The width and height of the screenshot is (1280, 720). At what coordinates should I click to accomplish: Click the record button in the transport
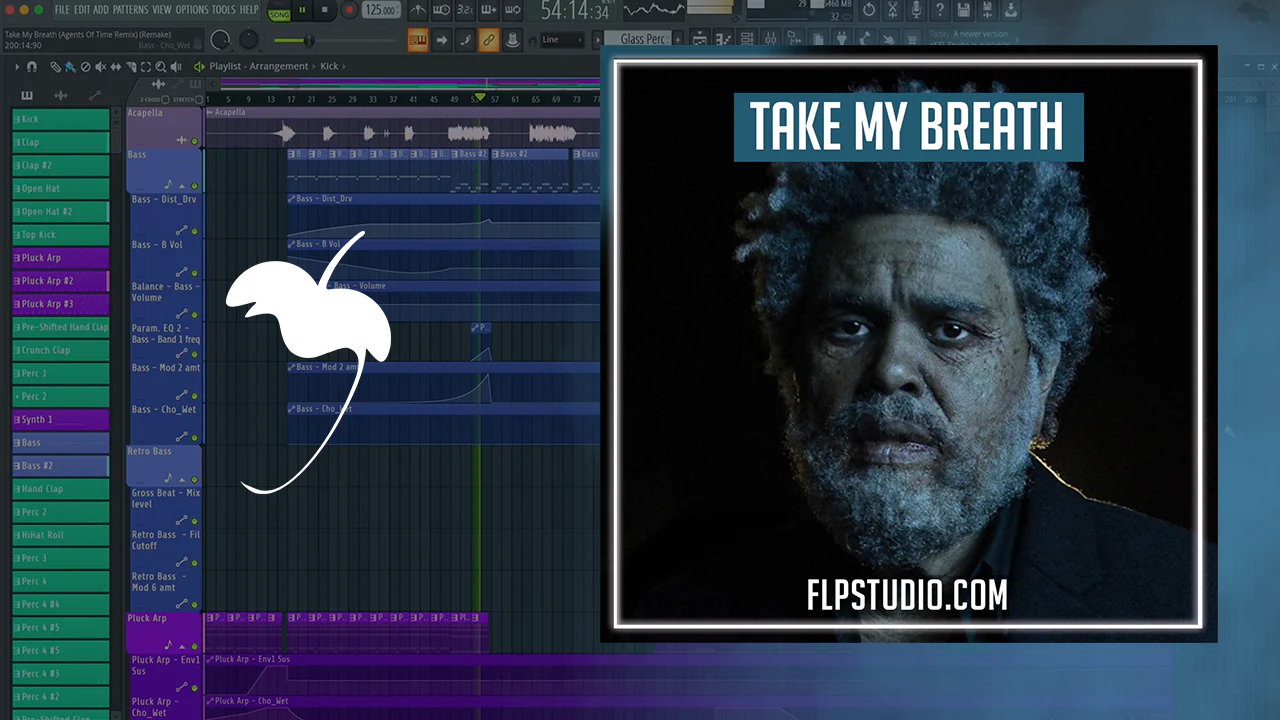tap(349, 10)
